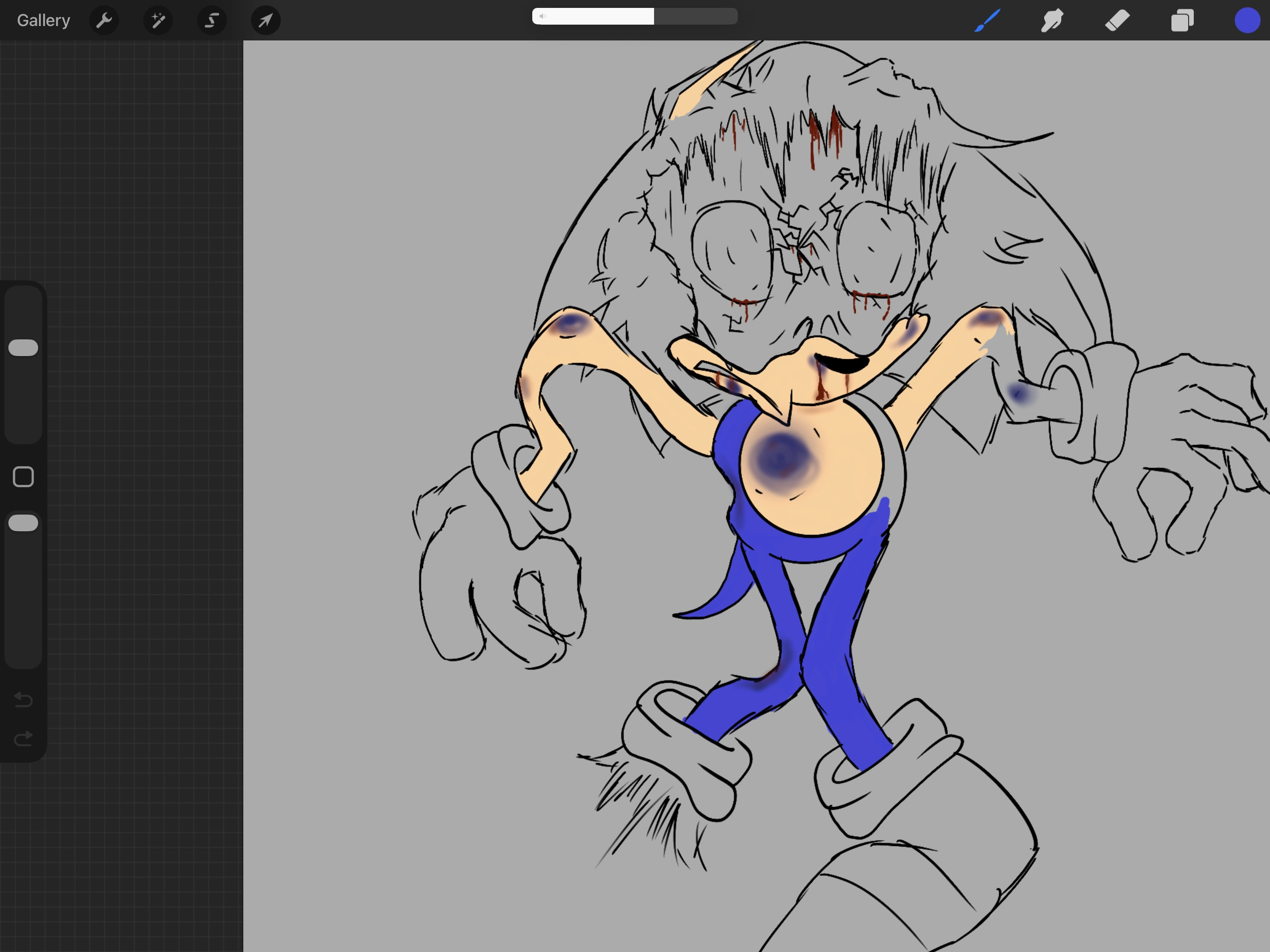Viewport: 1270px width, 952px height.
Task: Open the Gallery view
Action: coord(43,20)
